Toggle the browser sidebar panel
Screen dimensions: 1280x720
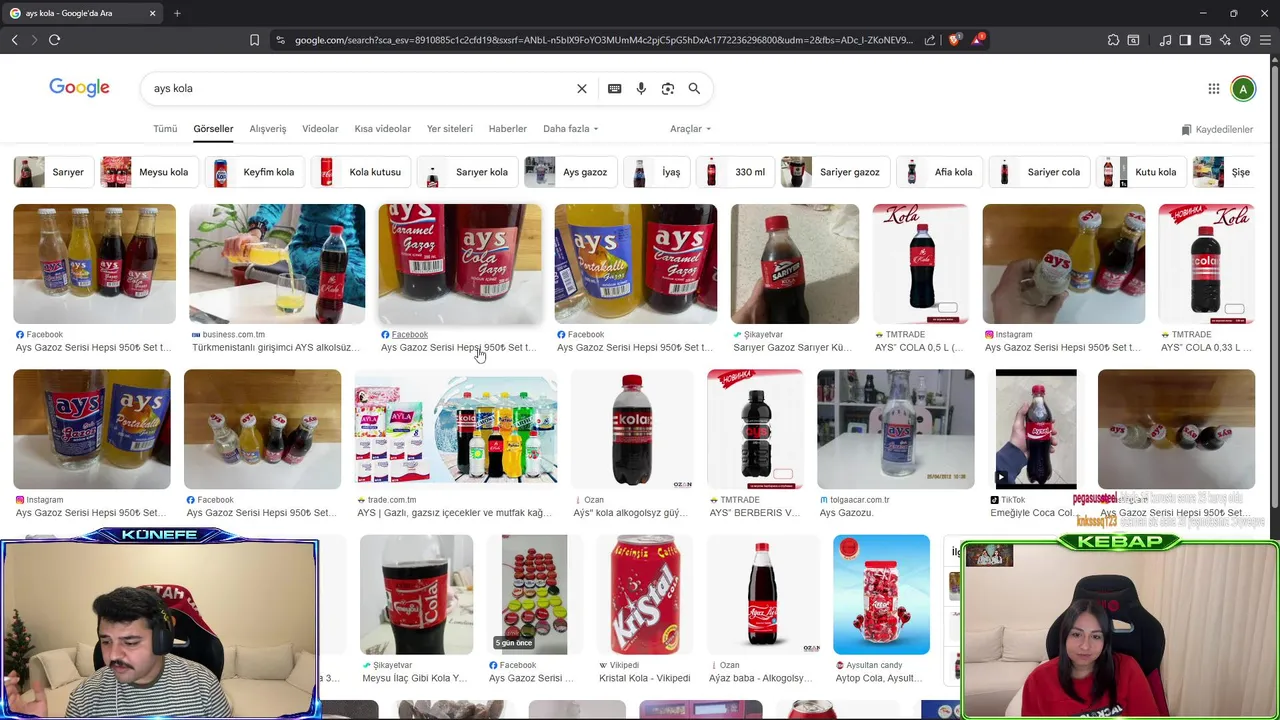pos(1185,40)
